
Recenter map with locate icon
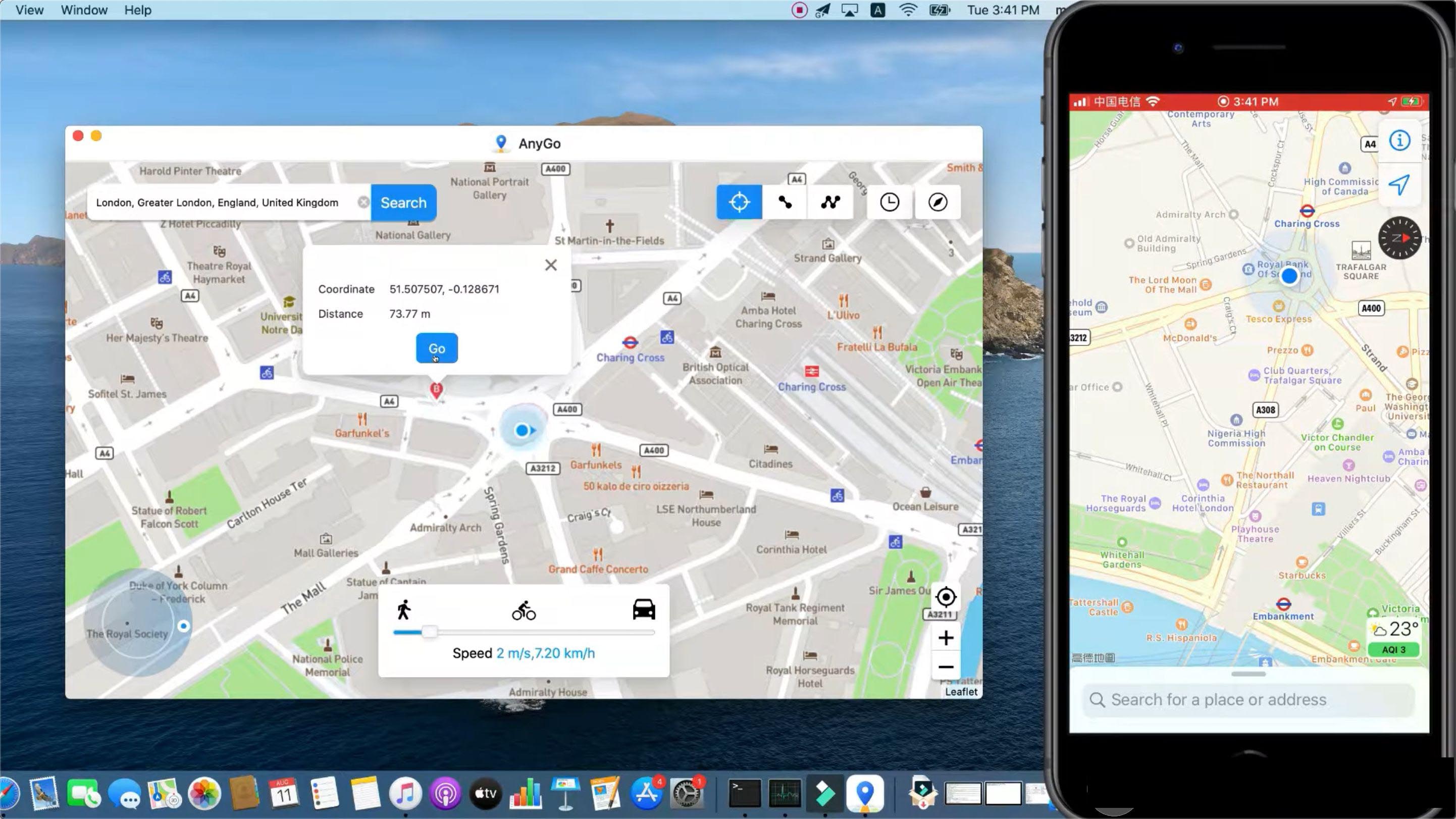tap(946, 597)
